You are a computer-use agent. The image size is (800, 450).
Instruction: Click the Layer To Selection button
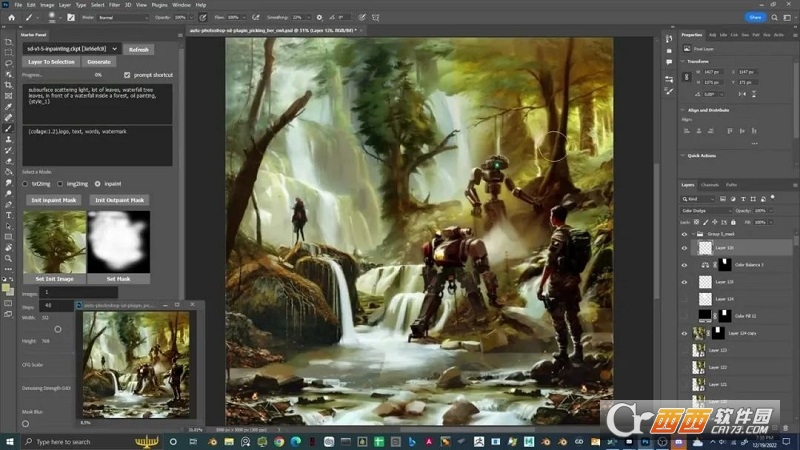pyautogui.click(x=51, y=62)
